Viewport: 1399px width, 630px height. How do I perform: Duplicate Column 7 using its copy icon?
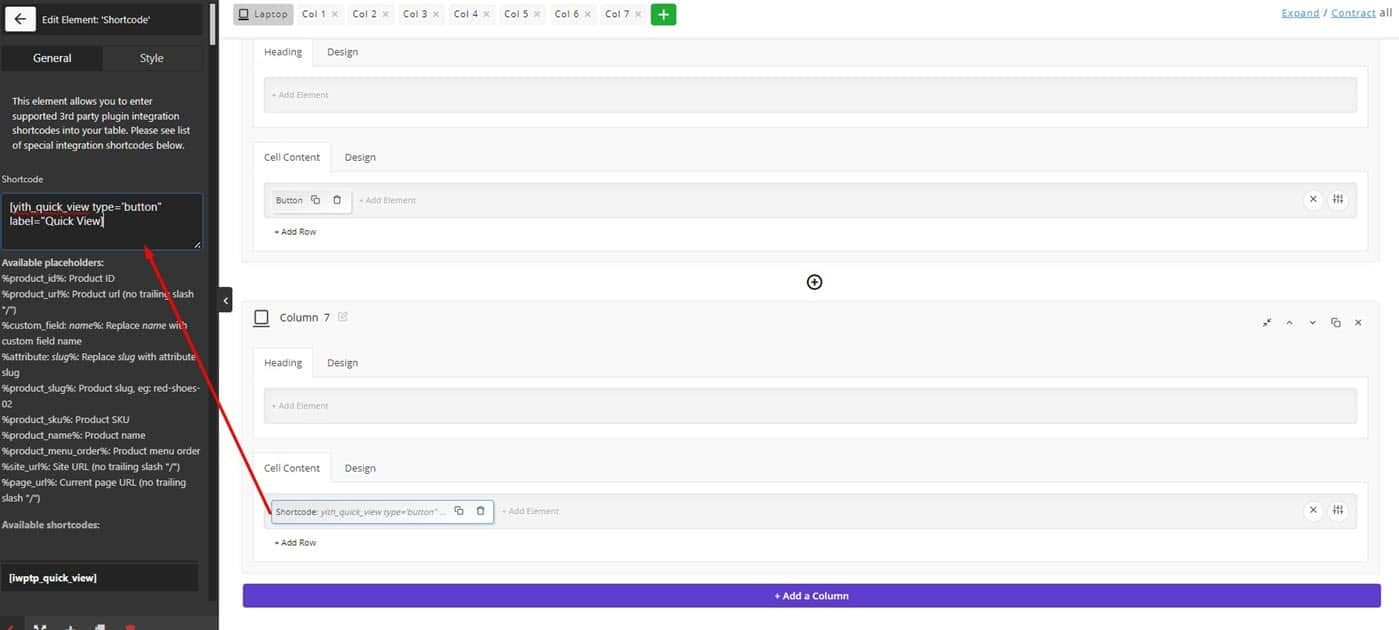[1335, 323]
